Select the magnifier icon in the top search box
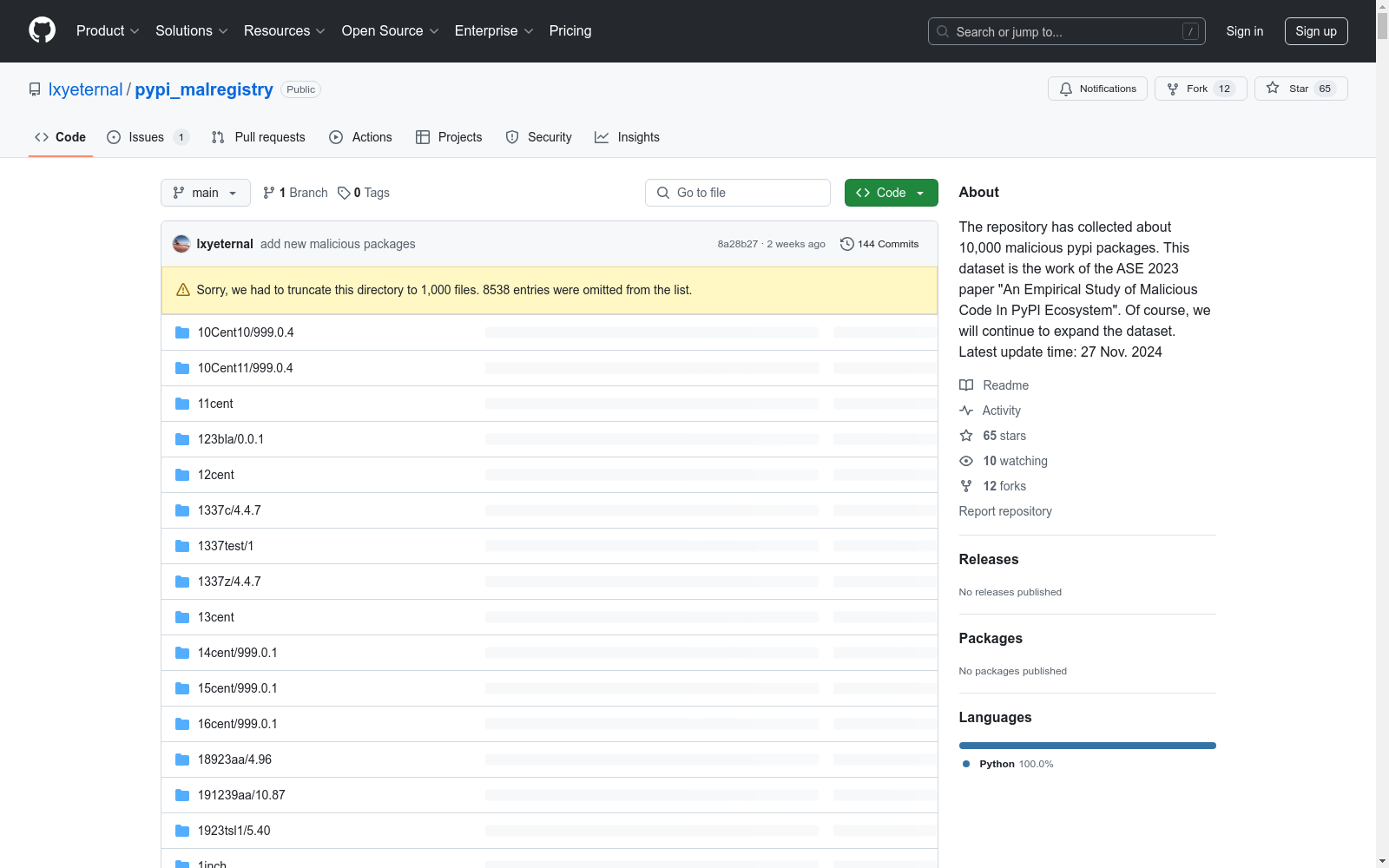The image size is (1389, 868). [943, 31]
